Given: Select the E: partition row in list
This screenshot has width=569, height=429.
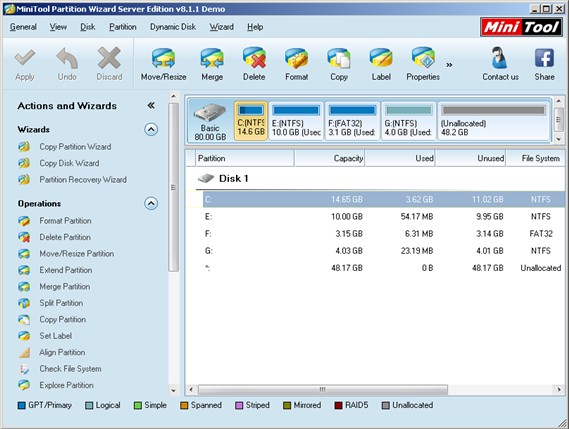Looking at the screenshot, I should [x=375, y=217].
